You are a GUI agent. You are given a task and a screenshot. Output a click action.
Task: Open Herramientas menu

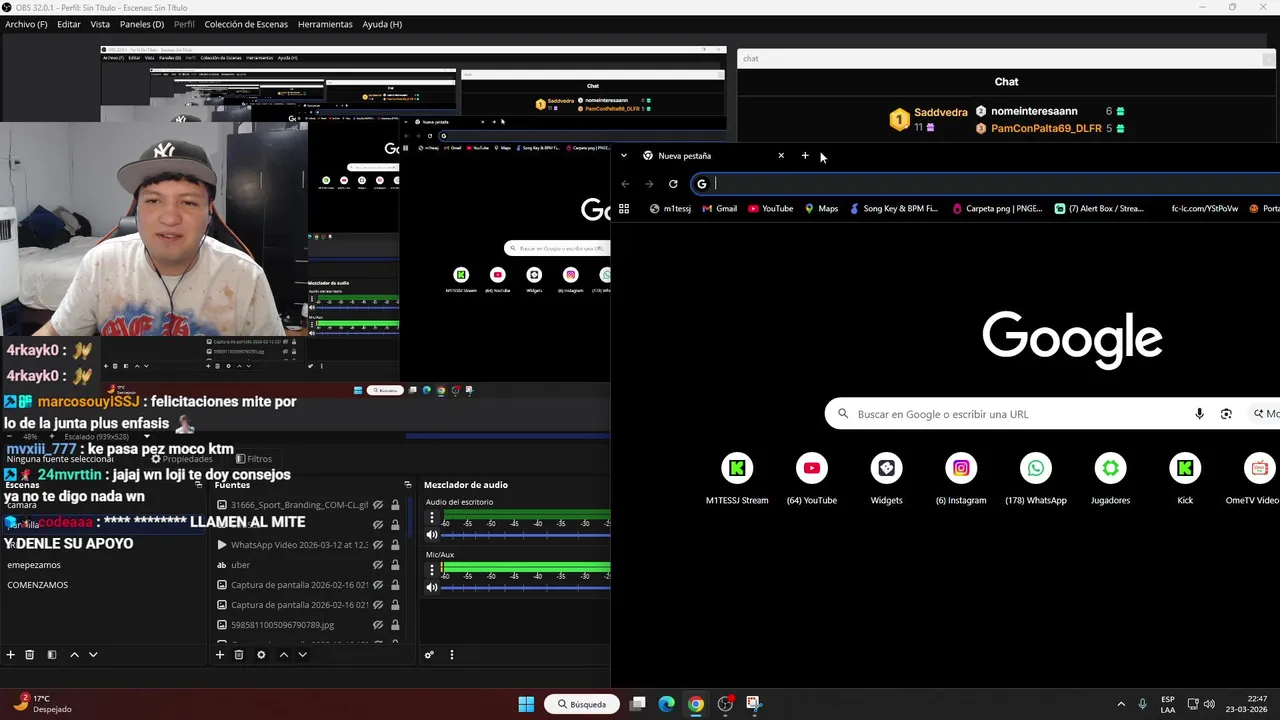click(325, 24)
